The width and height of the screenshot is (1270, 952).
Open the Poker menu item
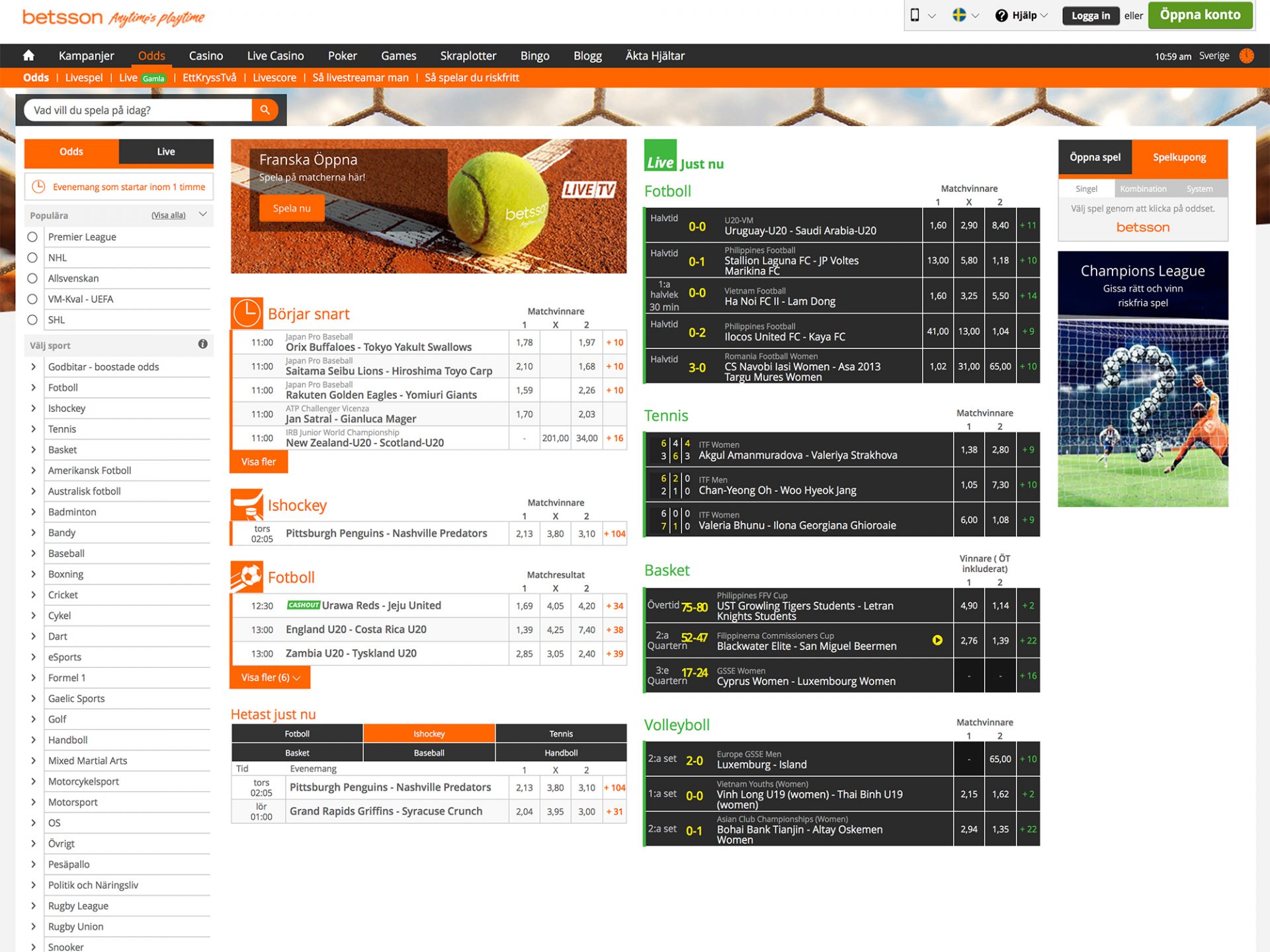342,56
